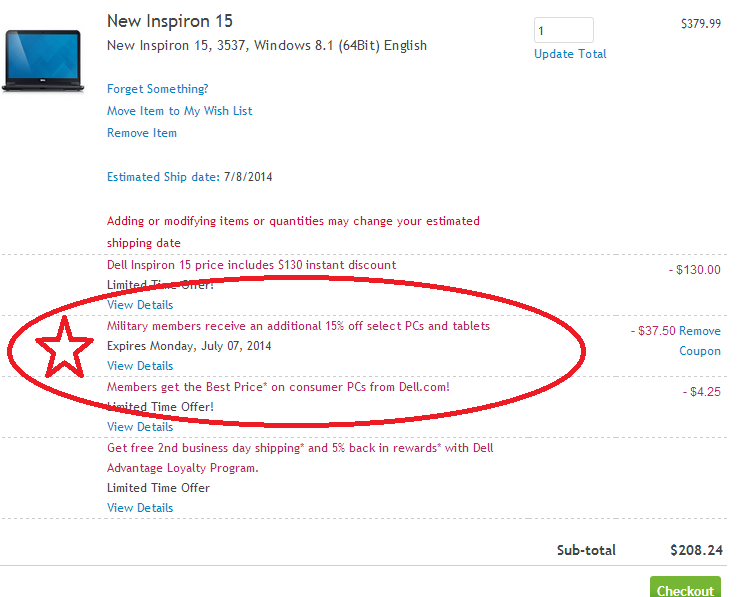
Task: View Details for $130 instant discount
Action: [140, 305]
